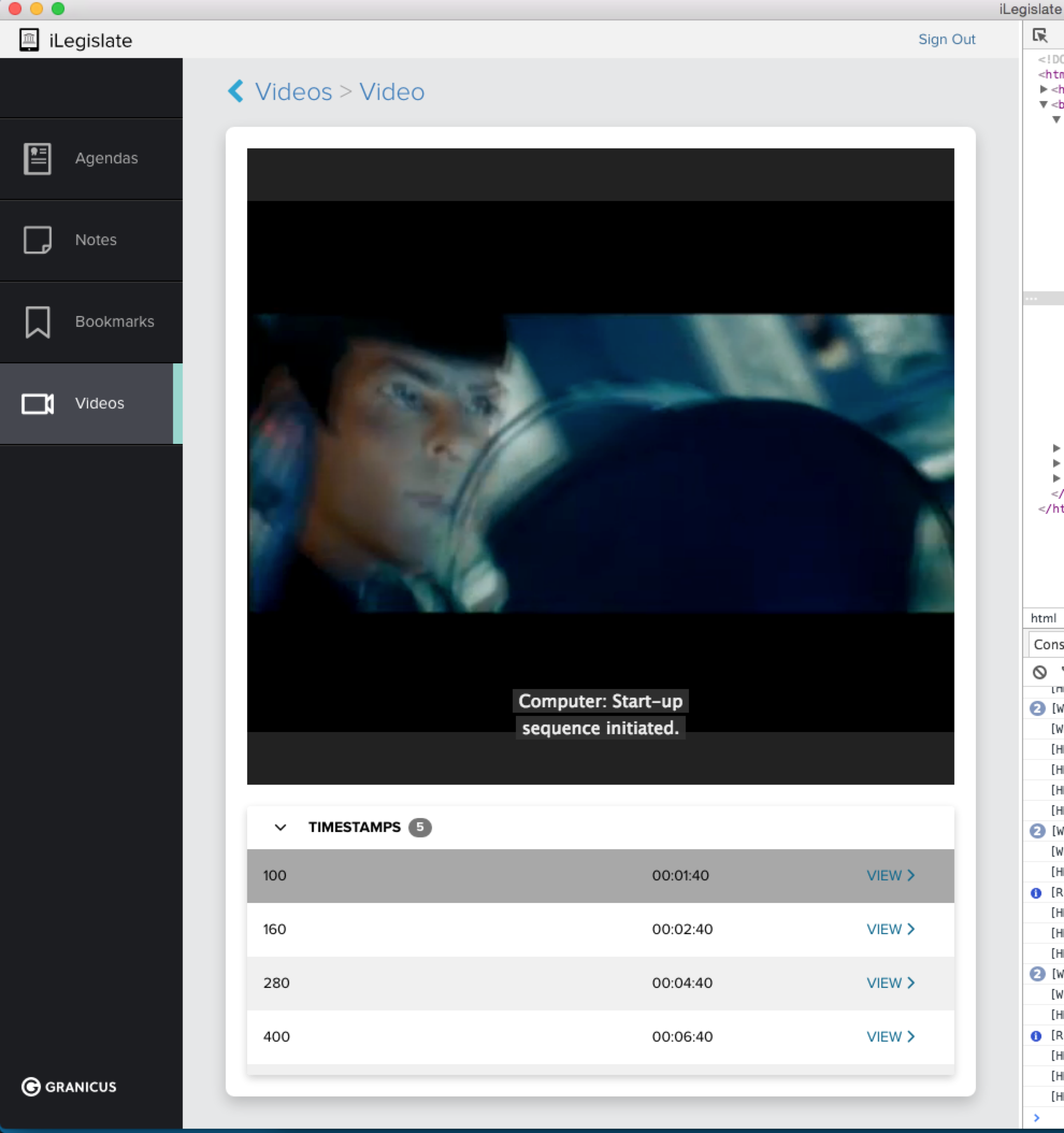Click the Video breadcrumb title
This screenshot has height=1133, width=1064.
(392, 92)
